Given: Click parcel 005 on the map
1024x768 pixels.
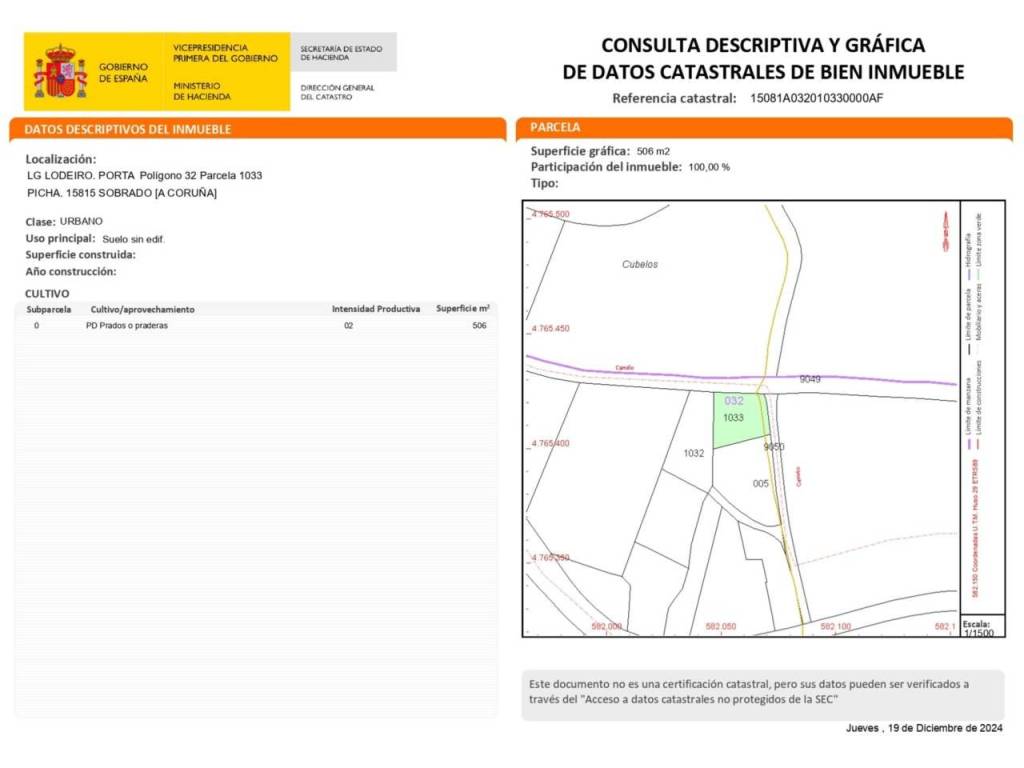Looking at the screenshot, I should [x=760, y=483].
